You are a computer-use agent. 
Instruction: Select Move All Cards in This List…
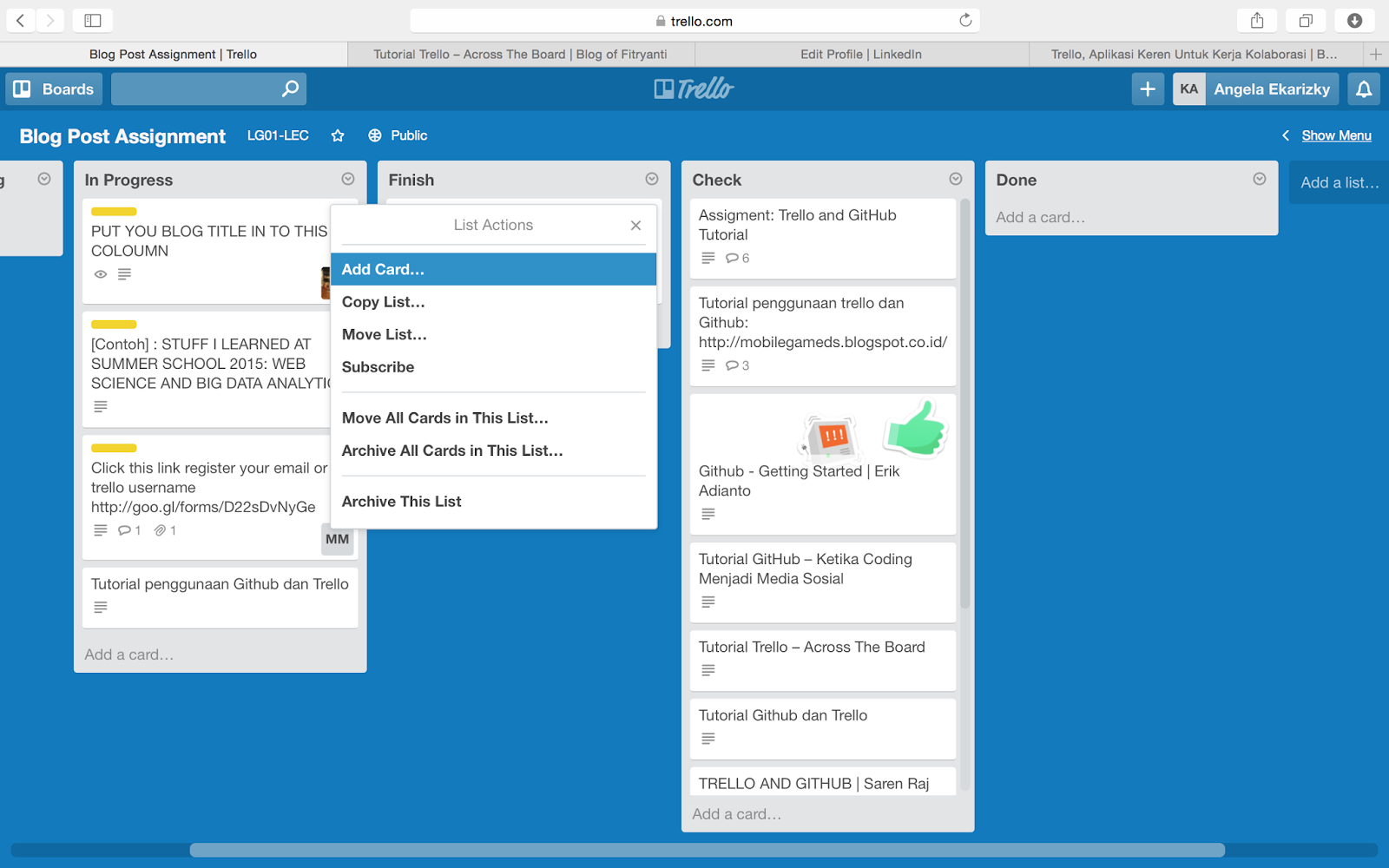493,418
